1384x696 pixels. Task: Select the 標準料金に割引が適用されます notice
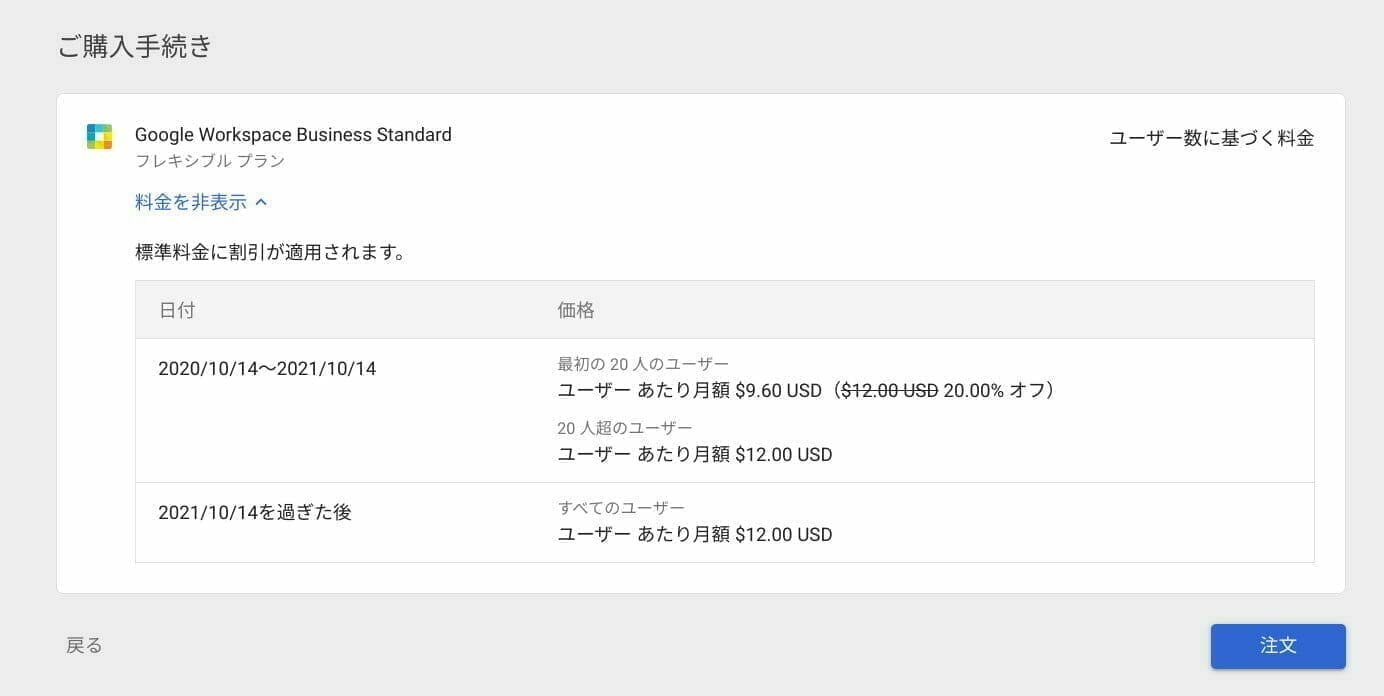270,253
